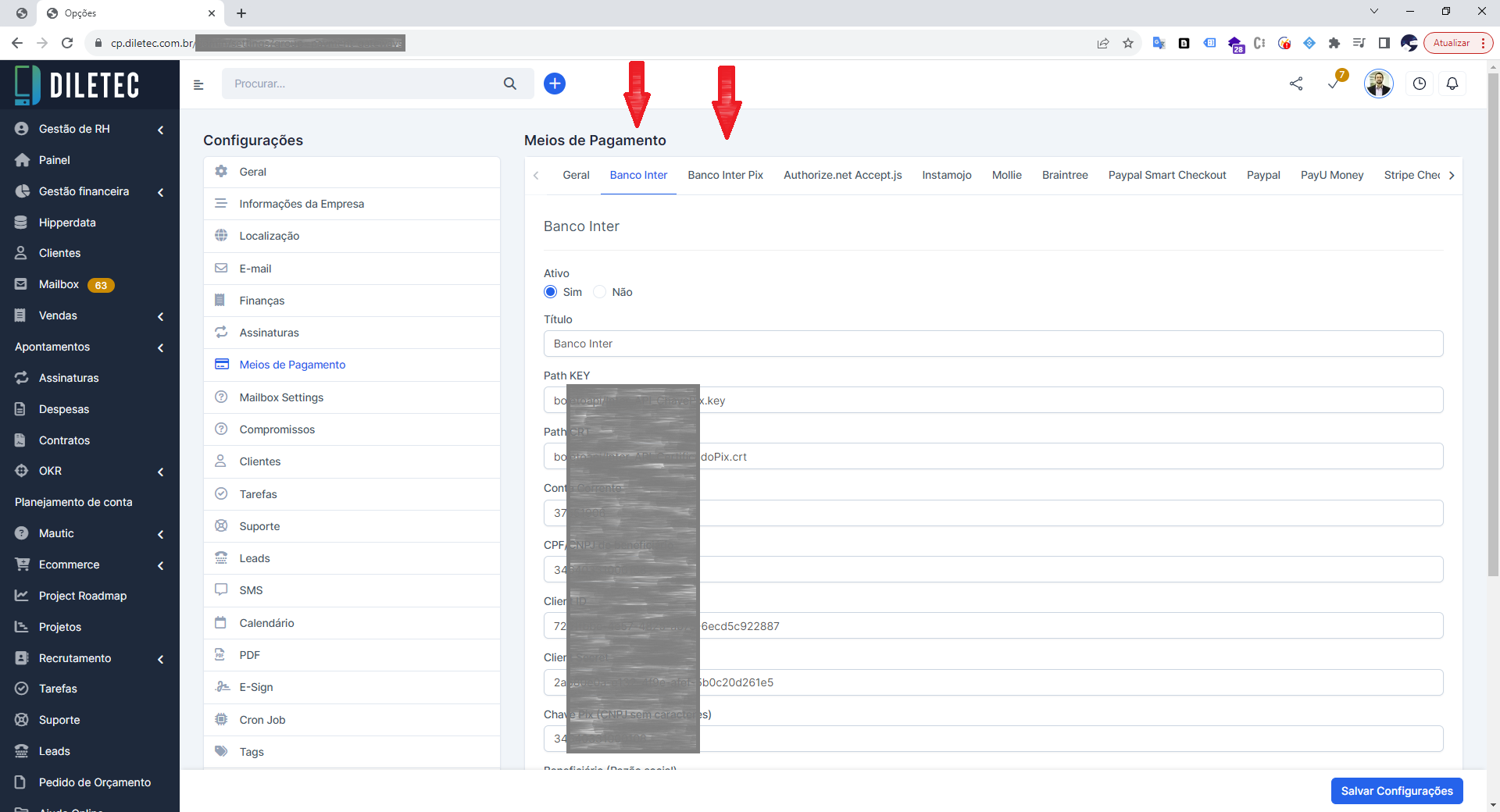Open the user profile avatar
Screen dimensions: 1500x812
[x=1379, y=84]
